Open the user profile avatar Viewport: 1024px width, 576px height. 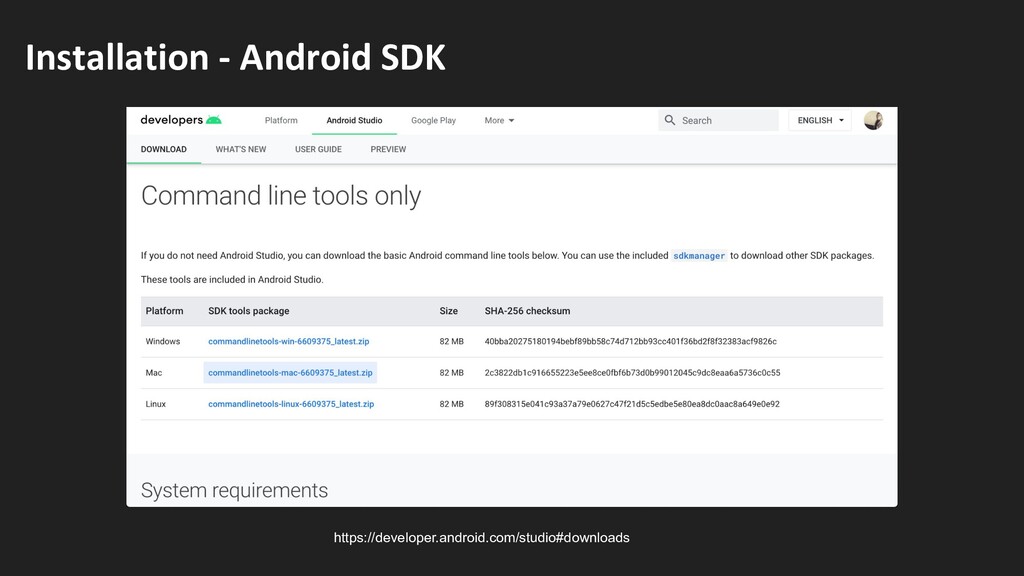coord(873,120)
